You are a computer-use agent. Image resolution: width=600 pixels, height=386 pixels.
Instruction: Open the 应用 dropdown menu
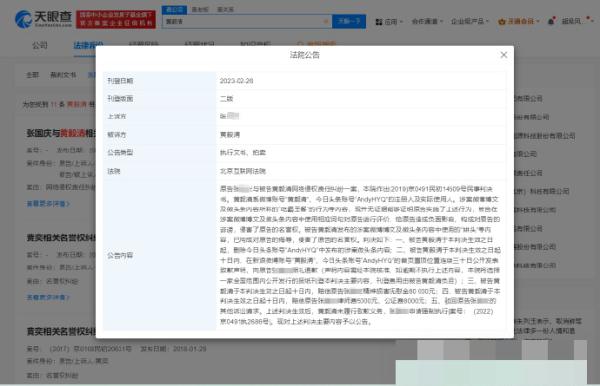[x=389, y=22]
